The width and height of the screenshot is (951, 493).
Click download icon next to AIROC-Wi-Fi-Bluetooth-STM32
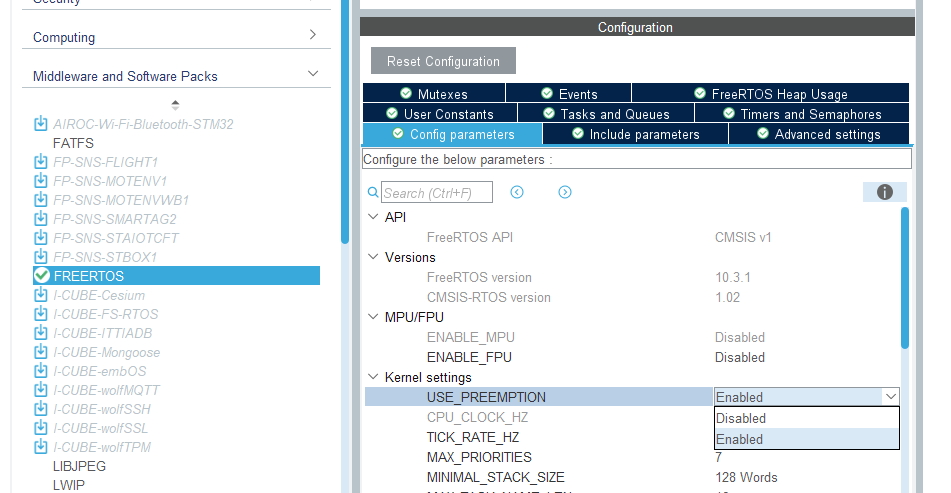tap(41, 124)
